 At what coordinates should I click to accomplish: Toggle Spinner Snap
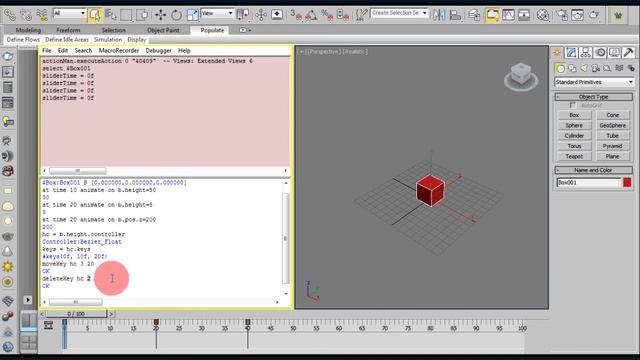point(343,15)
